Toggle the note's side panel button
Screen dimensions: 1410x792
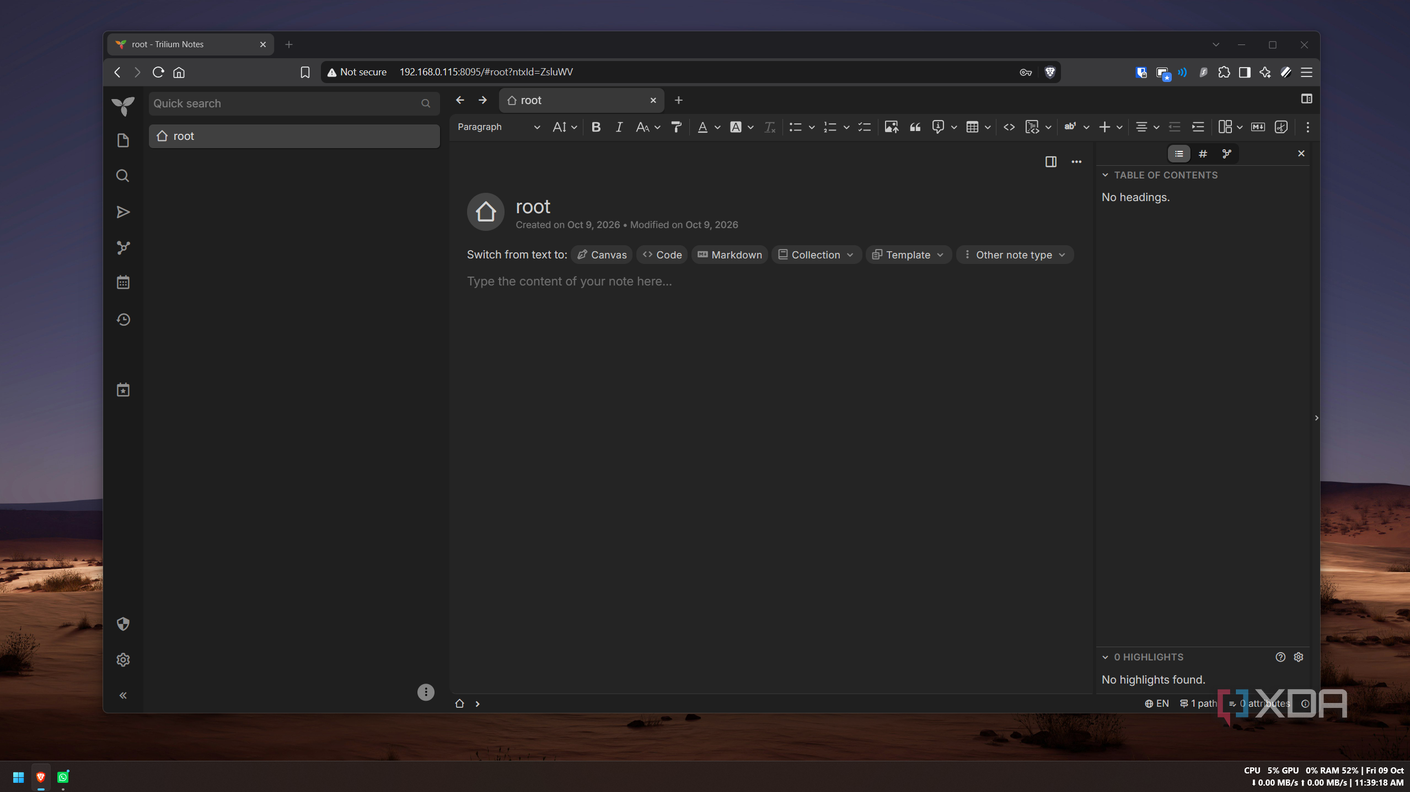point(1051,162)
